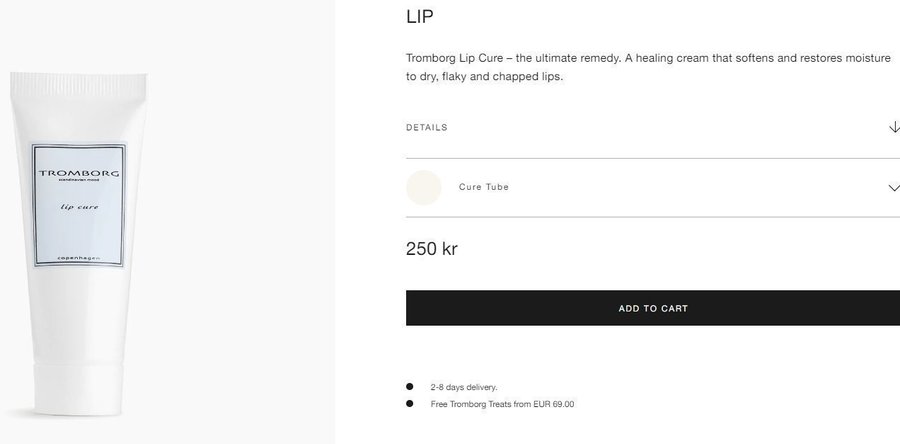
Task: Select the cream Cure Tube color swatch
Action: pyautogui.click(x=424, y=188)
